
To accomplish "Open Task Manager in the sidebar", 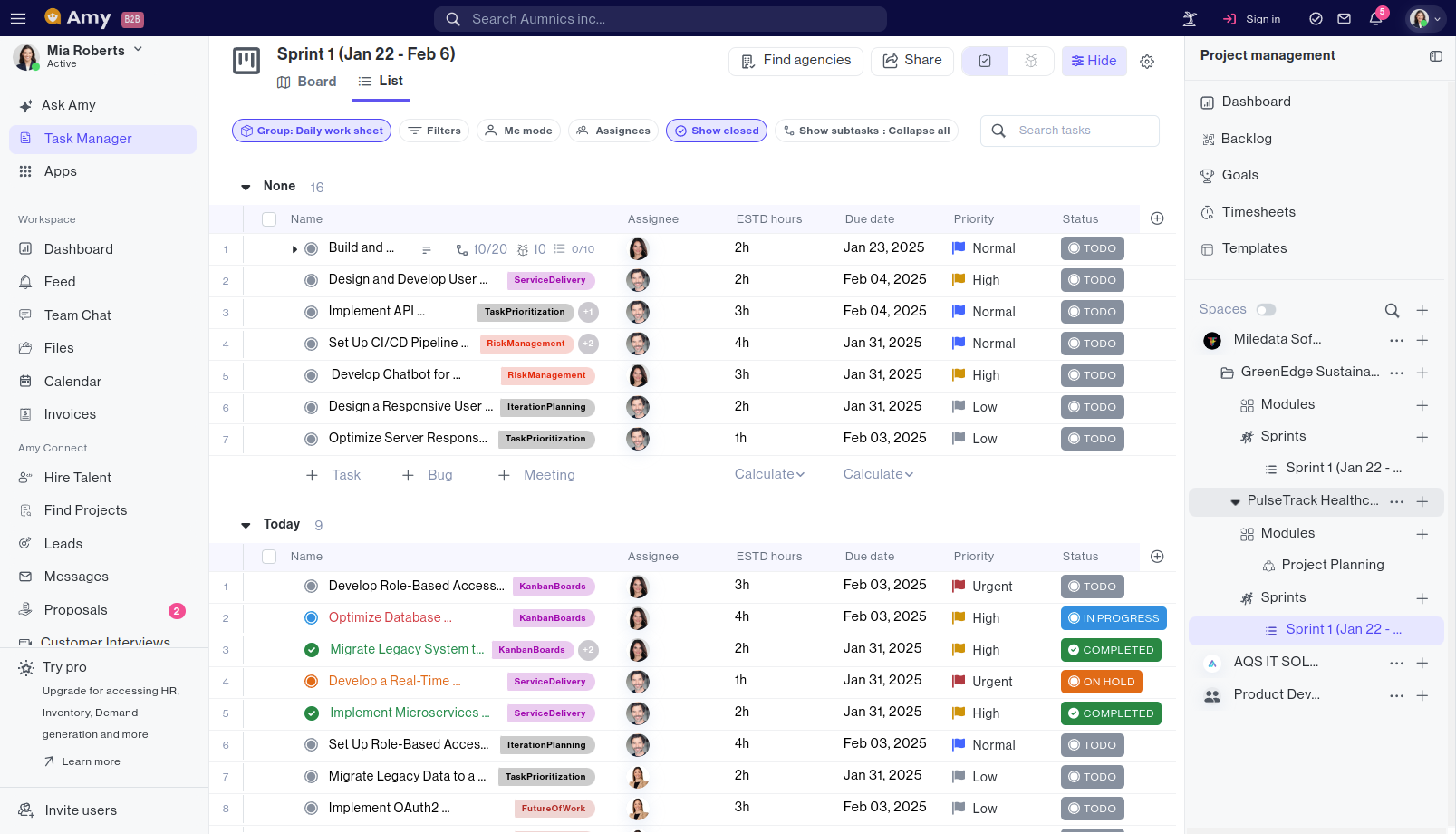I will (x=102, y=139).
